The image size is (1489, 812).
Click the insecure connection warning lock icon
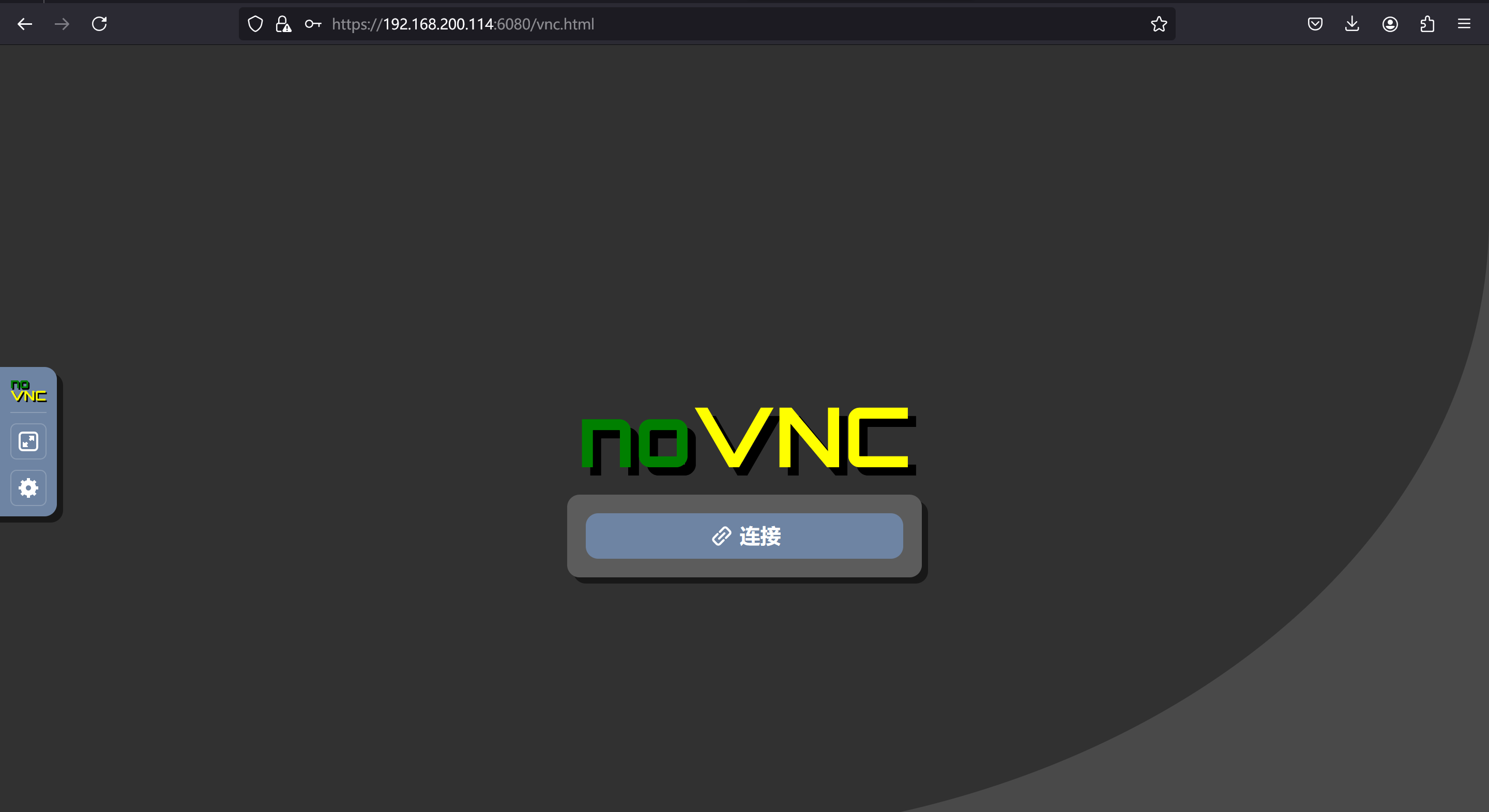283,24
